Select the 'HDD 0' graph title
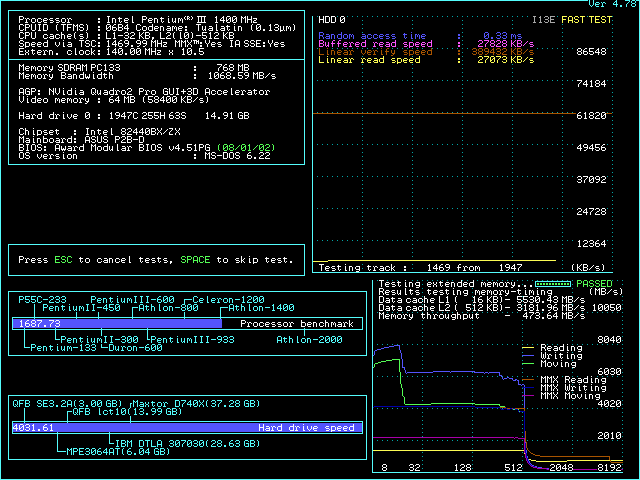 [331, 20]
